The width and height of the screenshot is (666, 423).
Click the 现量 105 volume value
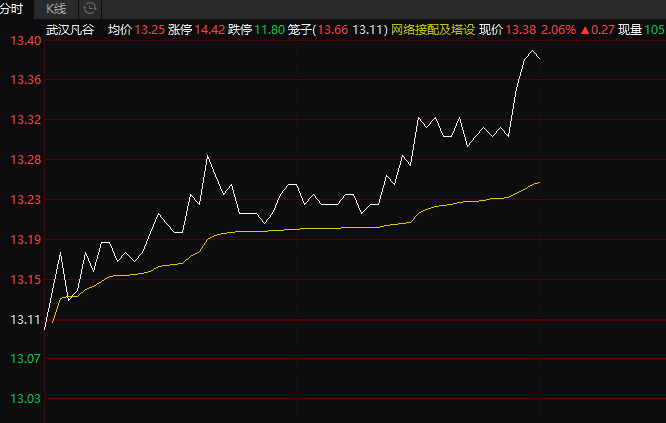point(655,30)
